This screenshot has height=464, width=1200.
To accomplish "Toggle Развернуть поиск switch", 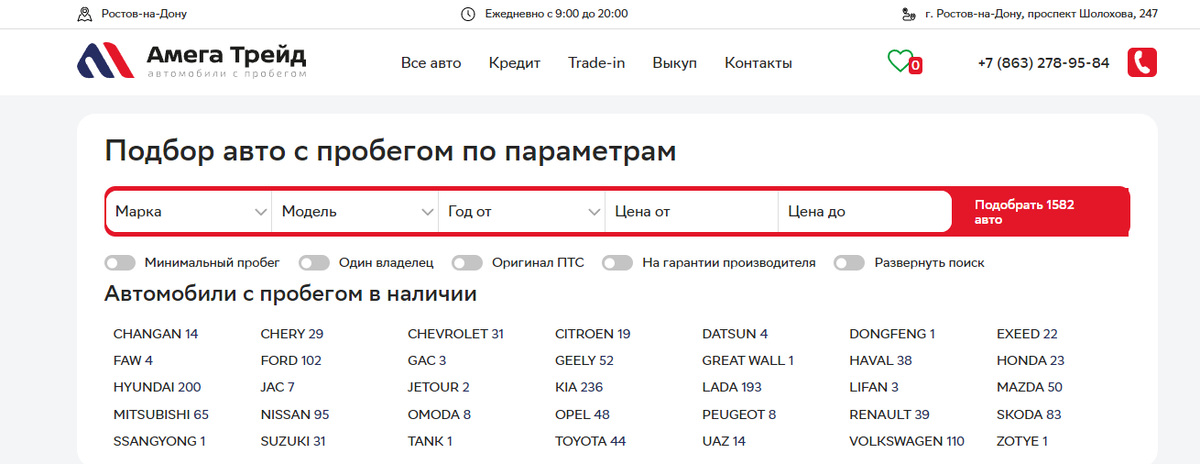I will tap(849, 263).
